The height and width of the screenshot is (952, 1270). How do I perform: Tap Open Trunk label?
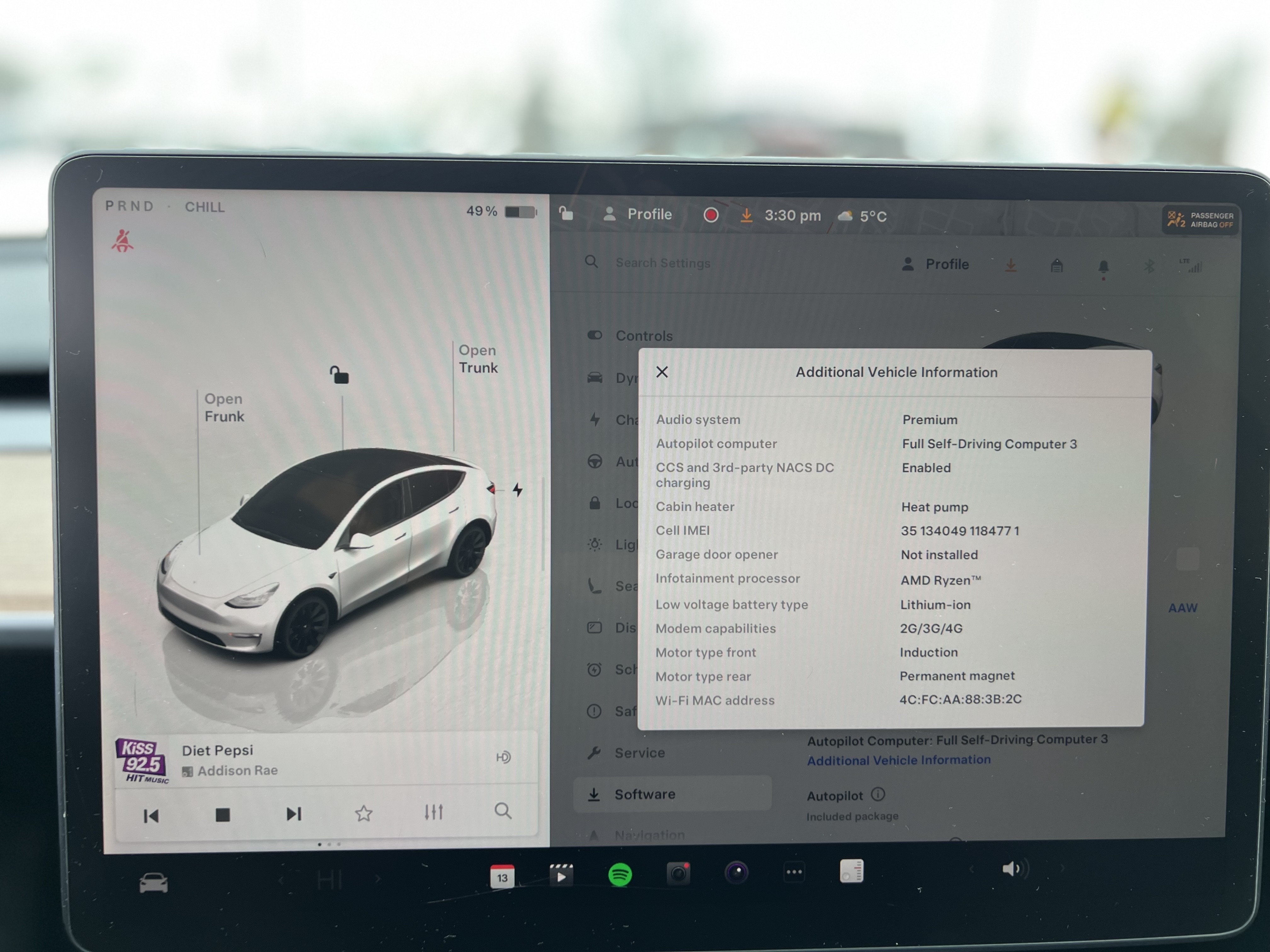(x=478, y=359)
